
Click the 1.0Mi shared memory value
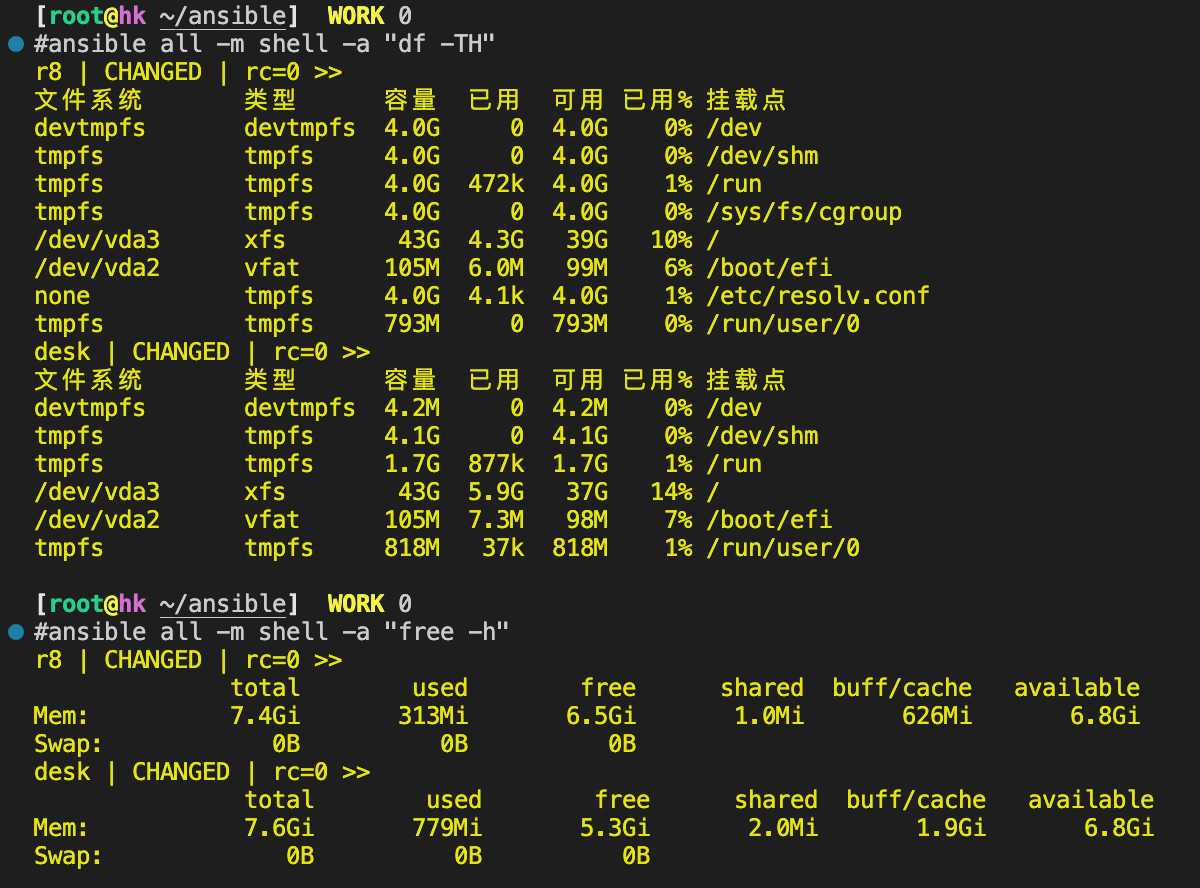[769, 716]
